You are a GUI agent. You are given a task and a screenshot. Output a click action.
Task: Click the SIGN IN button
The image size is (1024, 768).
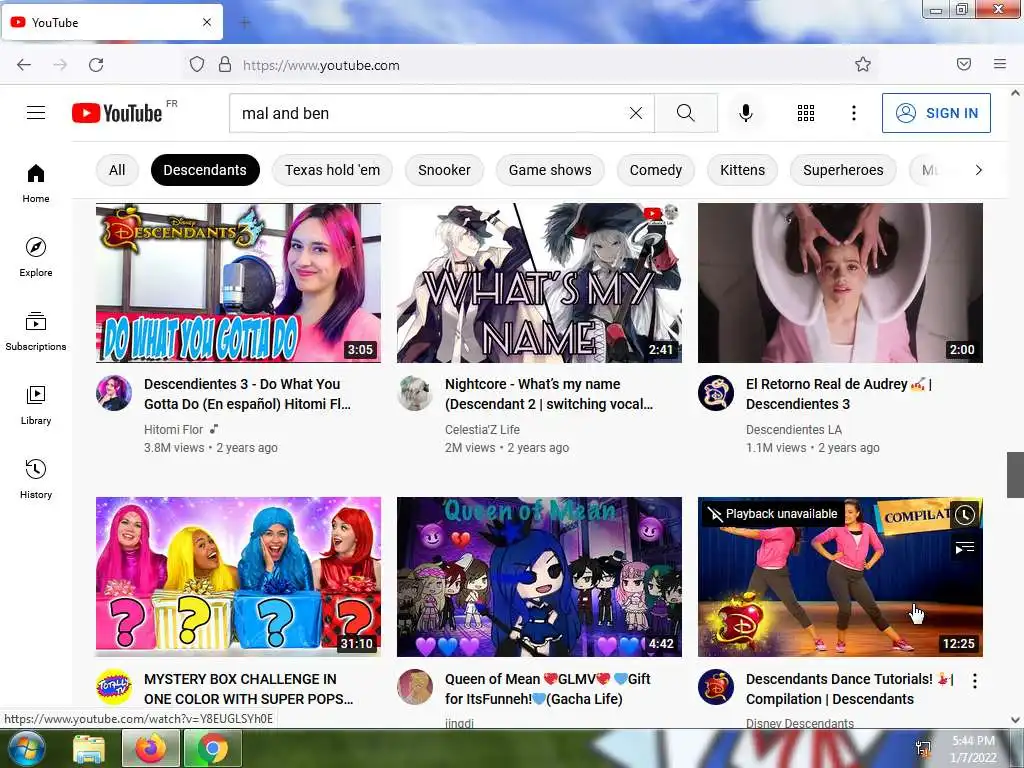click(936, 113)
